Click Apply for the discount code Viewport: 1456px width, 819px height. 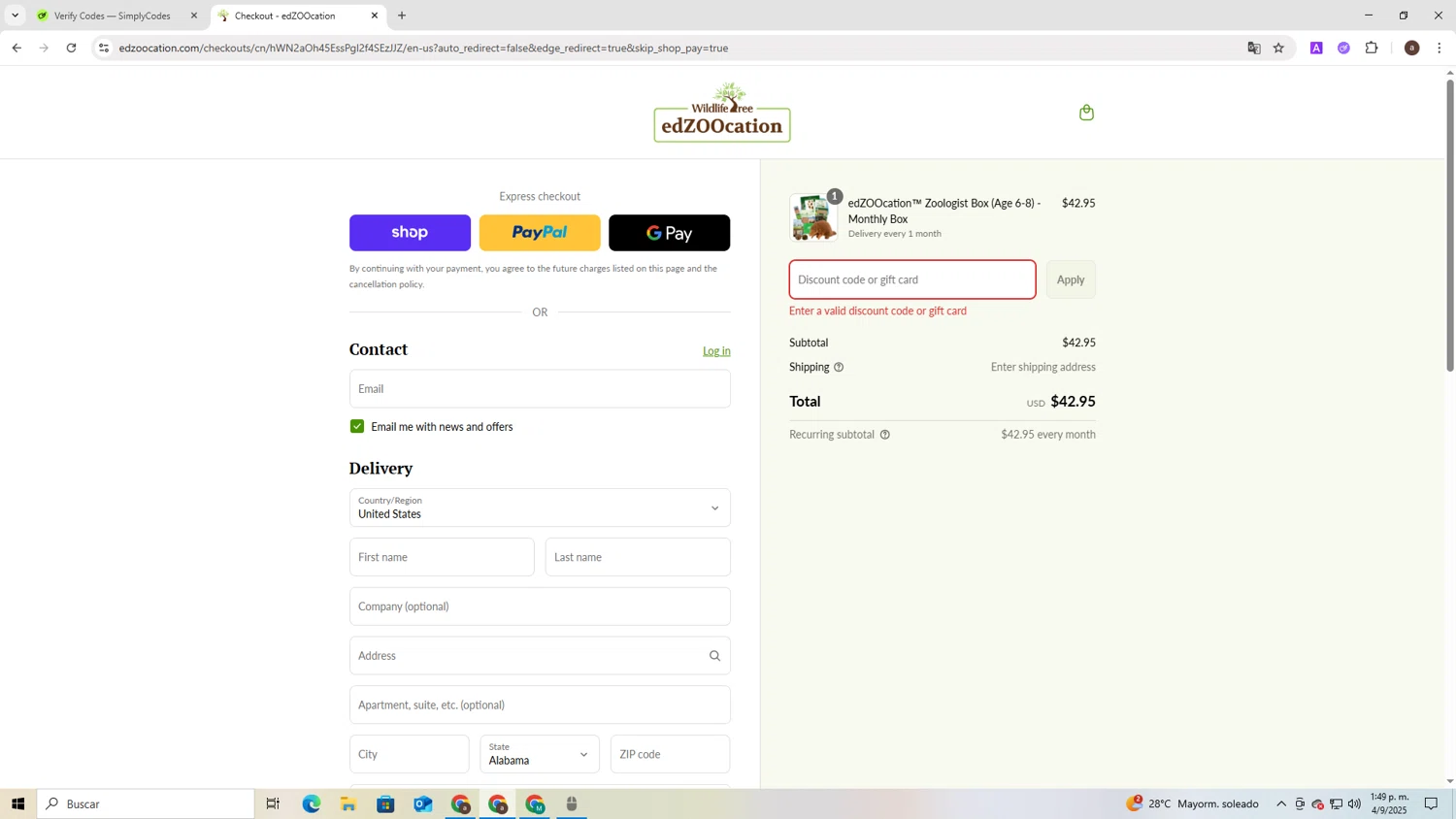[x=1071, y=279]
